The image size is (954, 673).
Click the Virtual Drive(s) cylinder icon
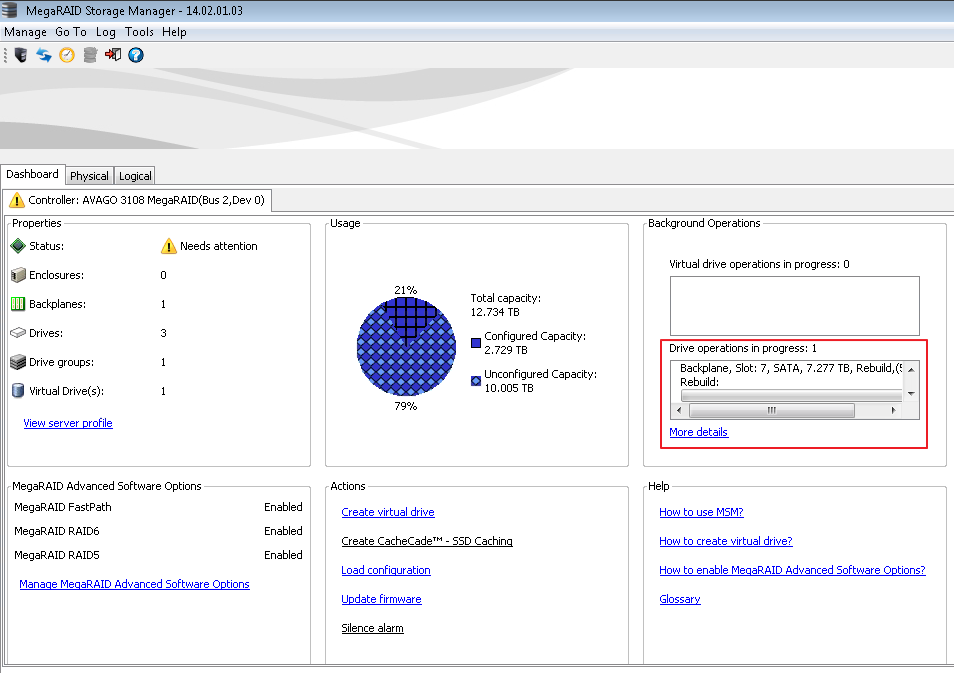[18, 391]
